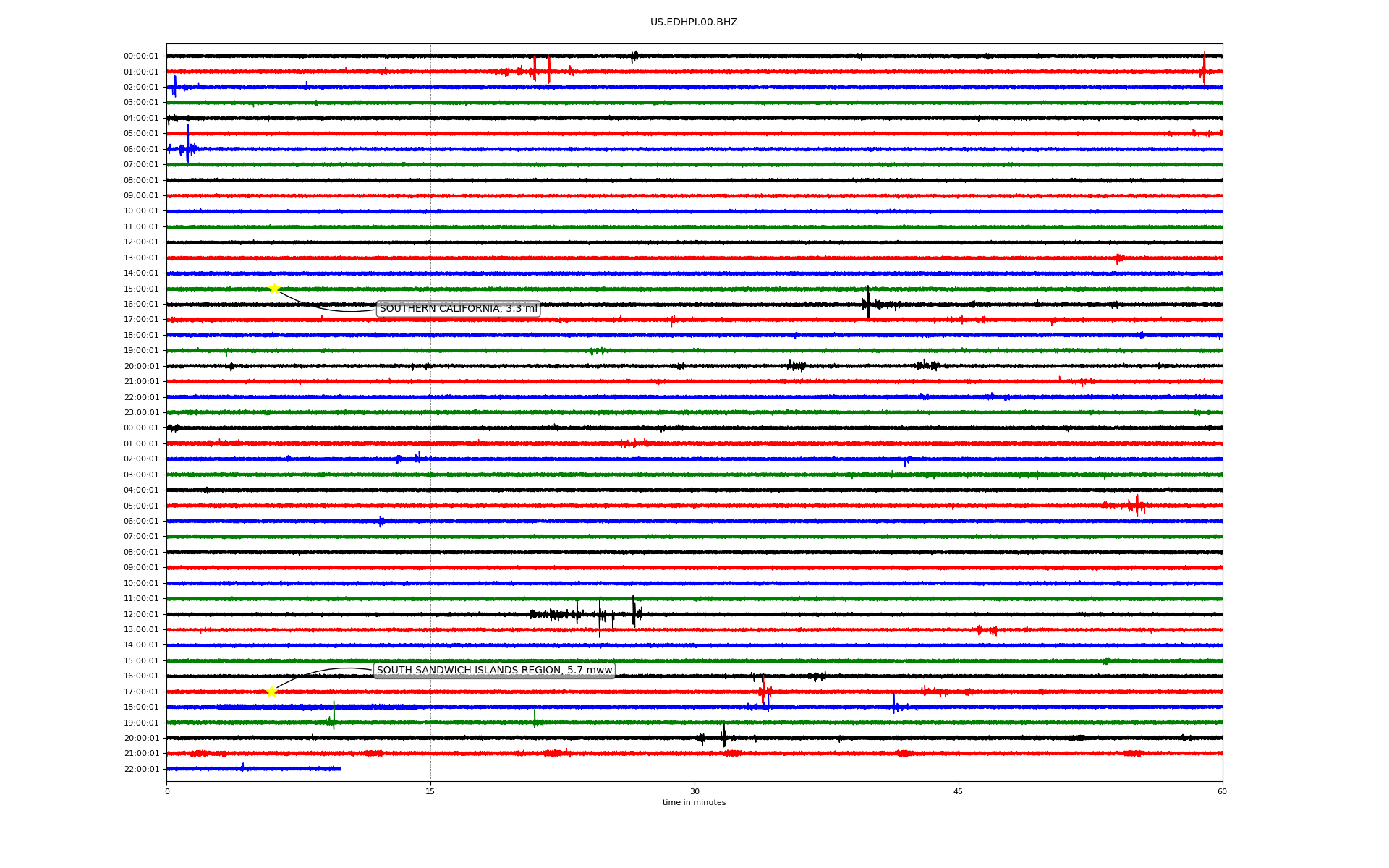The width and height of the screenshot is (1389, 868).
Task: Click the SOUTH SANDWICH ISLANDS REGION annotation box
Action: (494, 671)
